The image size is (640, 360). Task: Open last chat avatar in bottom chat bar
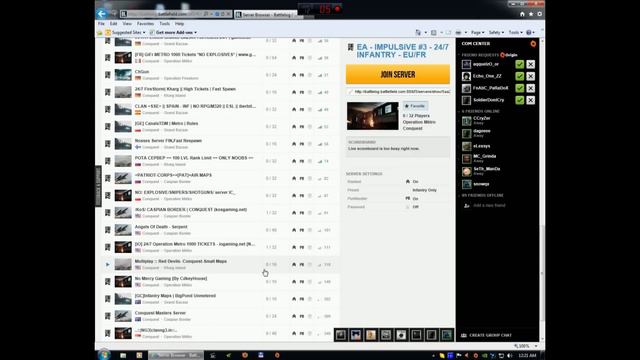447,335
